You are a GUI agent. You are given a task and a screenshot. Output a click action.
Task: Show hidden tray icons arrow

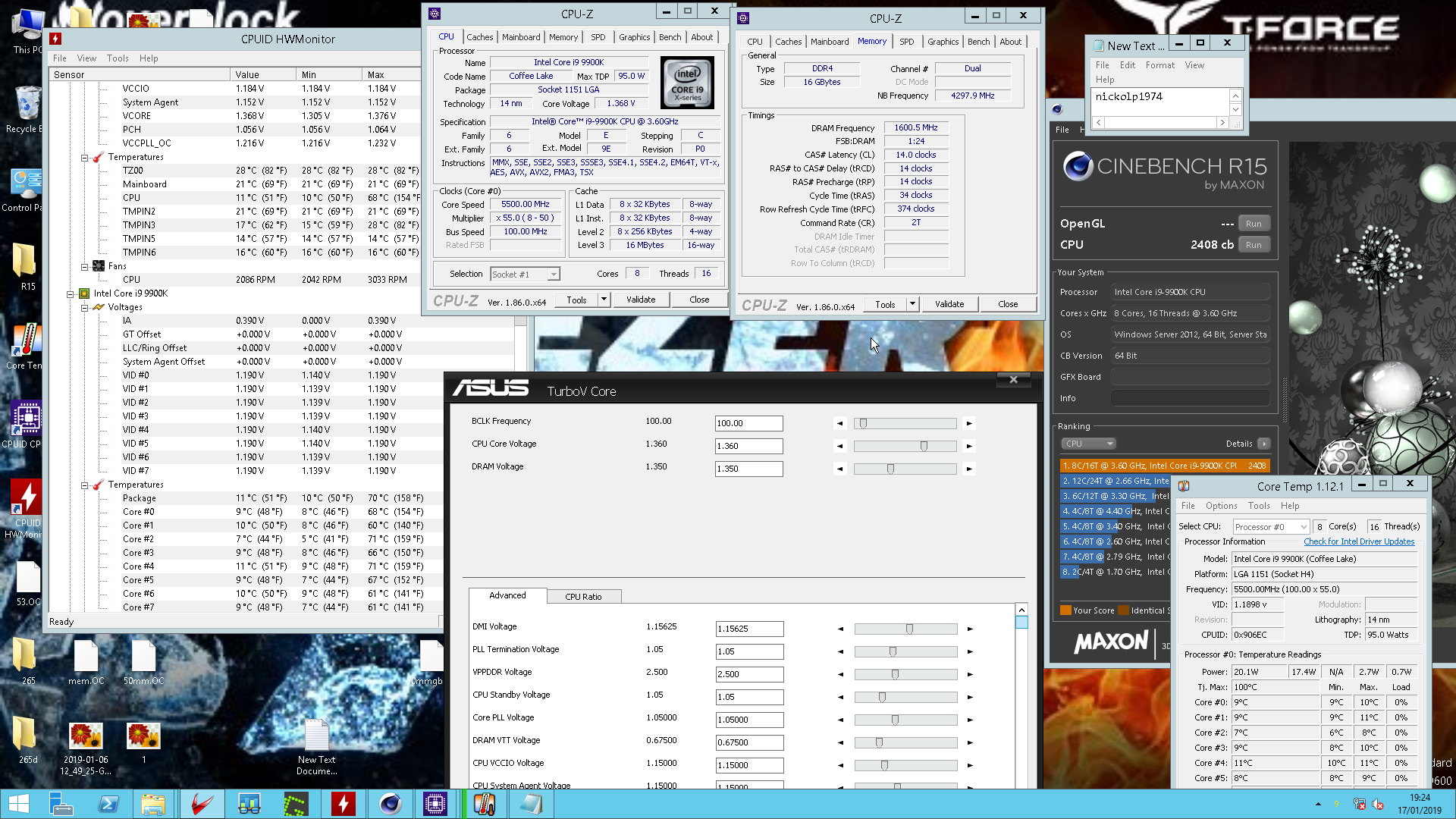click(1318, 805)
